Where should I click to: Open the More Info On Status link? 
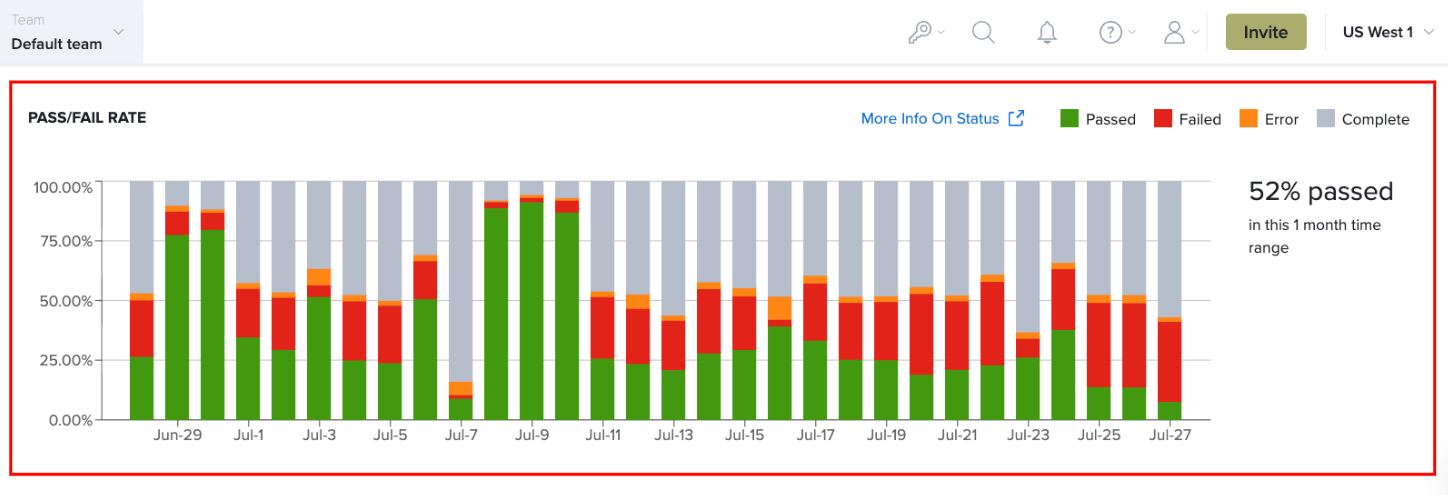[930, 118]
